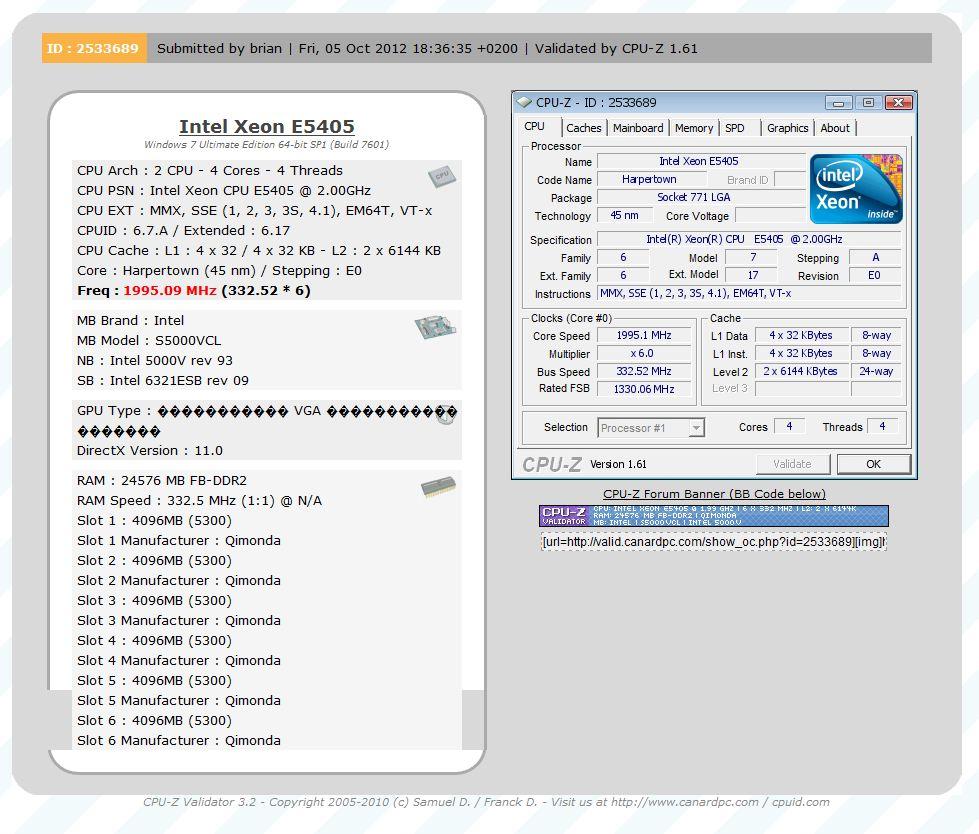Click the Slot 3 Manufacturer : Qimonda line
Viewport: 979px width, 834px height.
point(179,621)
